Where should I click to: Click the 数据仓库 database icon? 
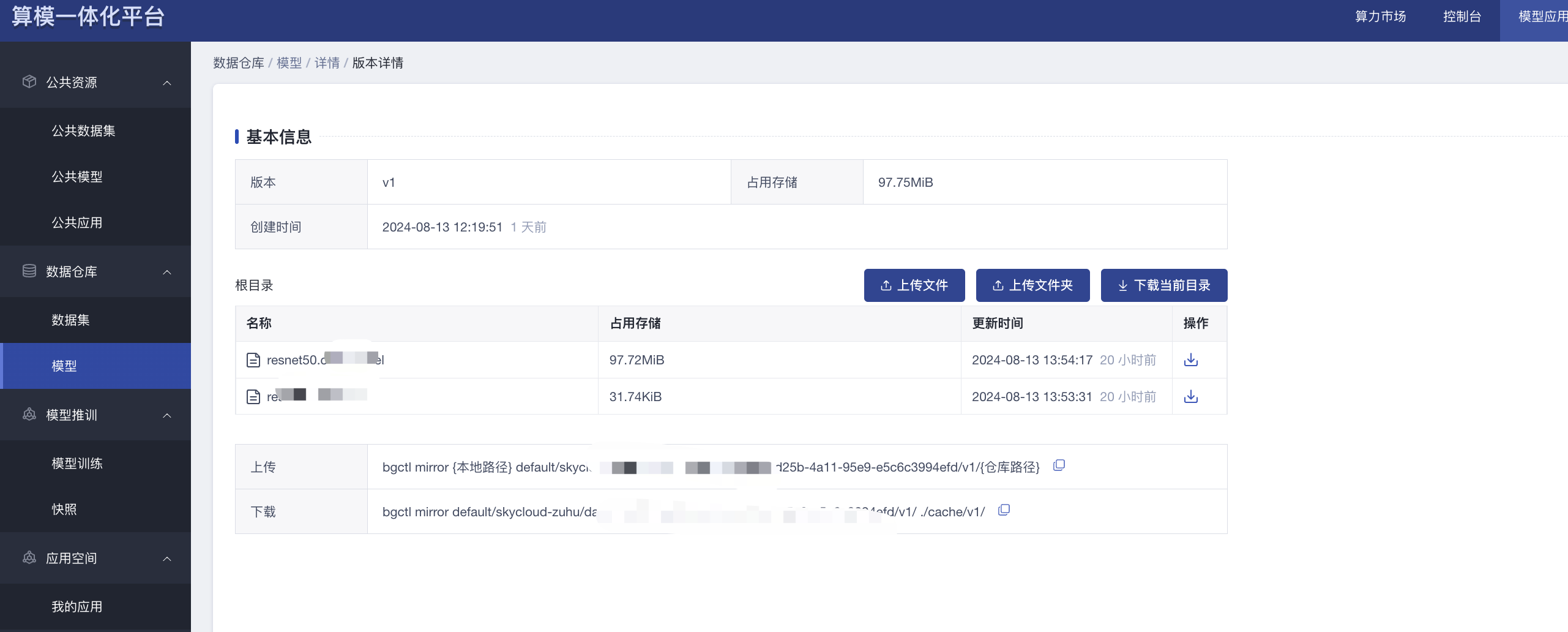point(29,271)
